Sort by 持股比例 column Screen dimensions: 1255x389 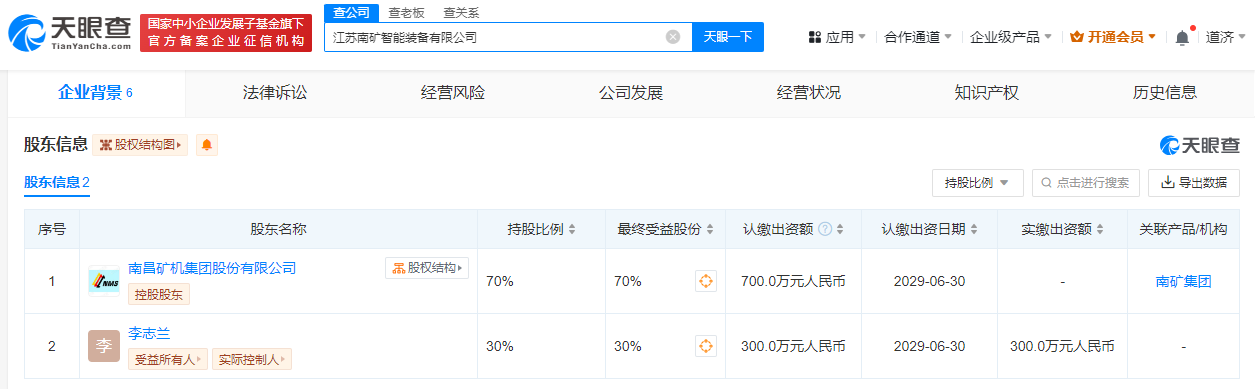click(x=572, y=229)
